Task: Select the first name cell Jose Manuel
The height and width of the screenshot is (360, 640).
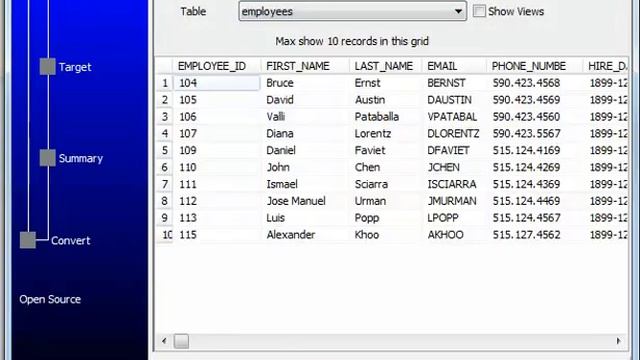Action: pos(305,201)
